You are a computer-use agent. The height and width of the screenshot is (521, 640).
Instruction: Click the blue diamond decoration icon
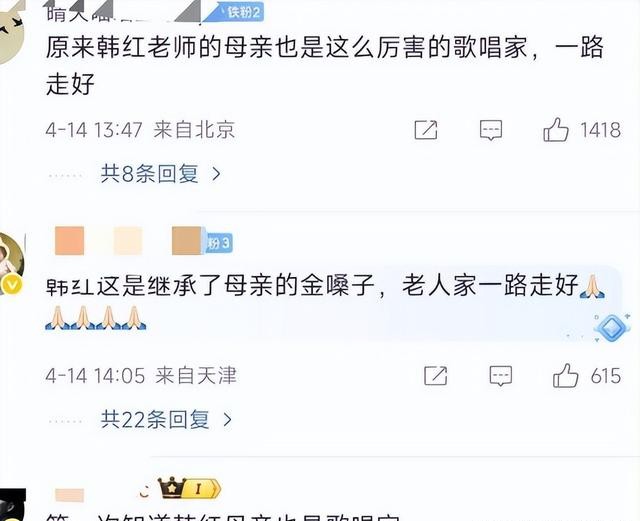611,328
